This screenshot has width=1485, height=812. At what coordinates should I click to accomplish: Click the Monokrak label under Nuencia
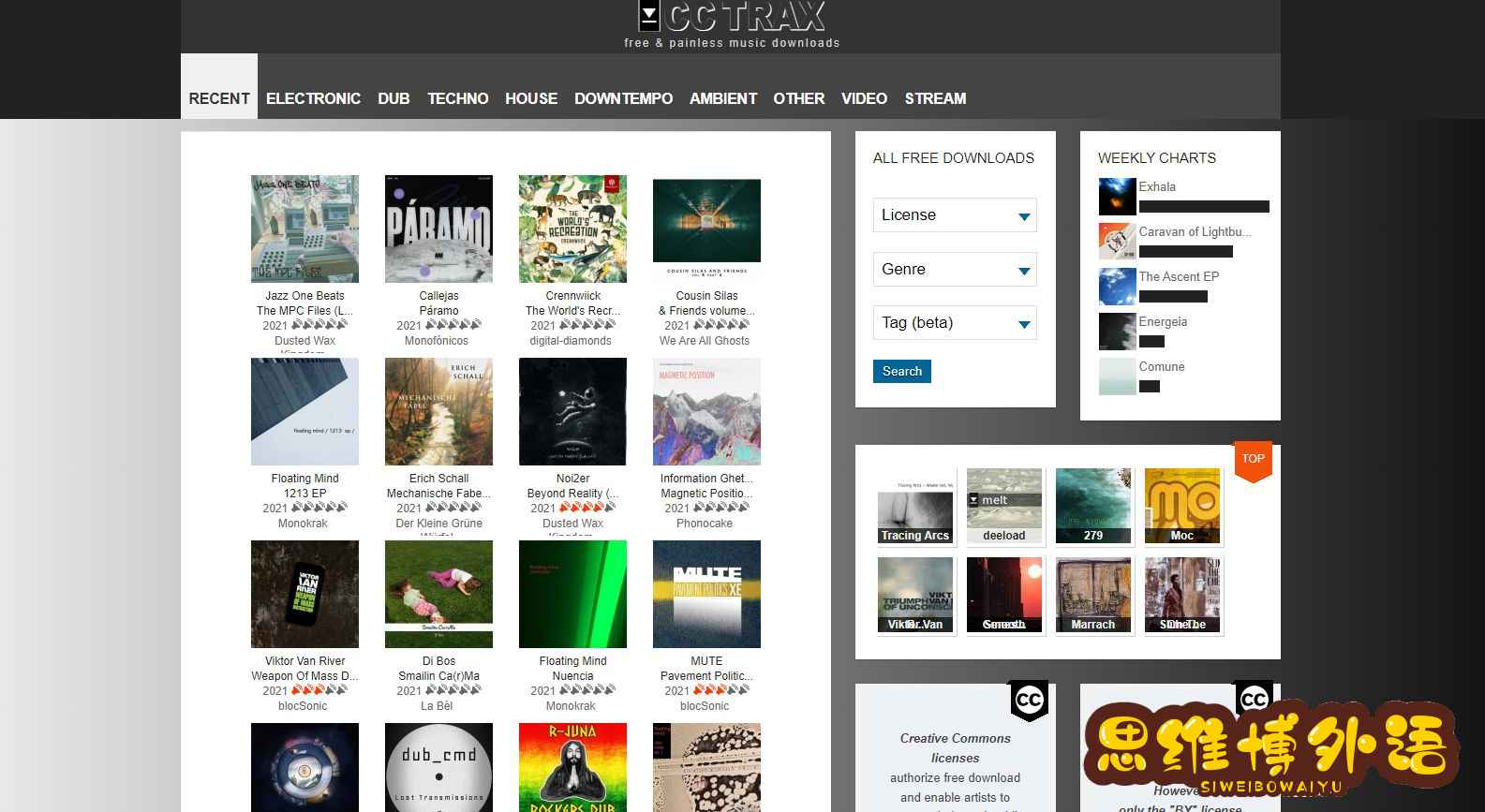(x=571, y=706)
